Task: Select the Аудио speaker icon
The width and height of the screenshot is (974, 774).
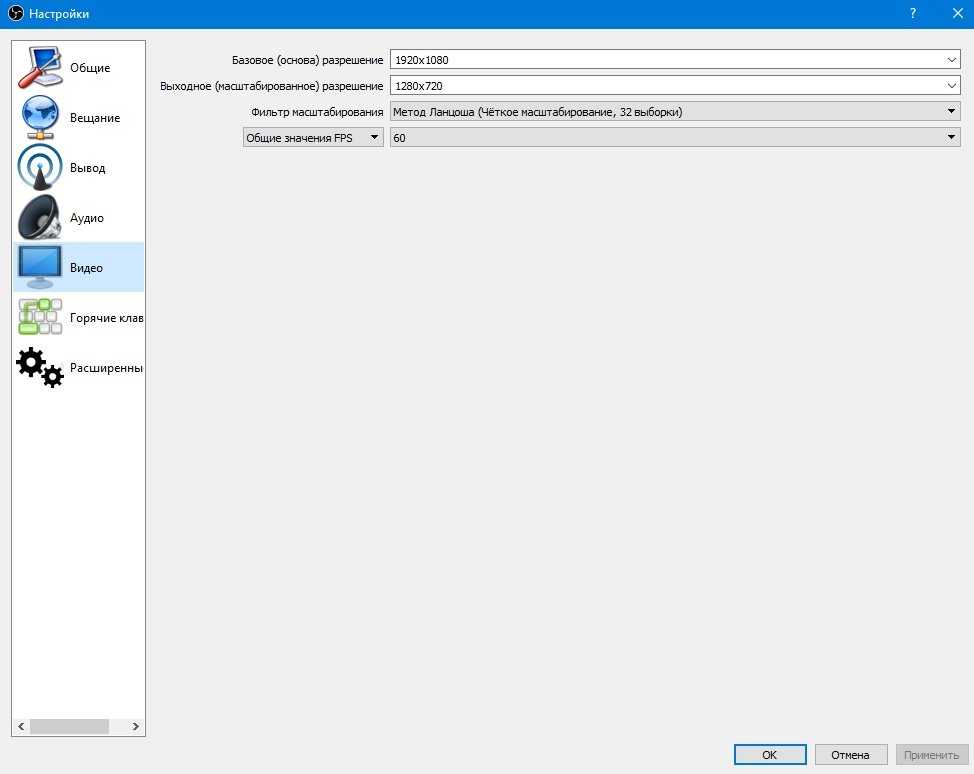Action: pos(40,217)
